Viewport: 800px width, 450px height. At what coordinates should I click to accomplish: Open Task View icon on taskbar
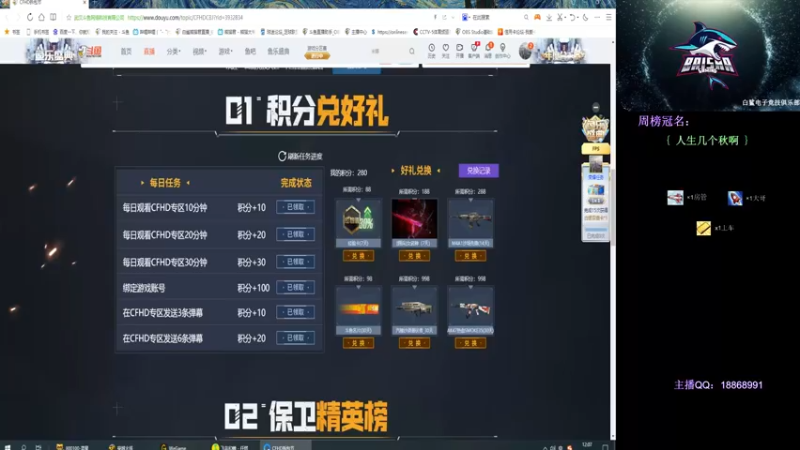click(38, 447)
